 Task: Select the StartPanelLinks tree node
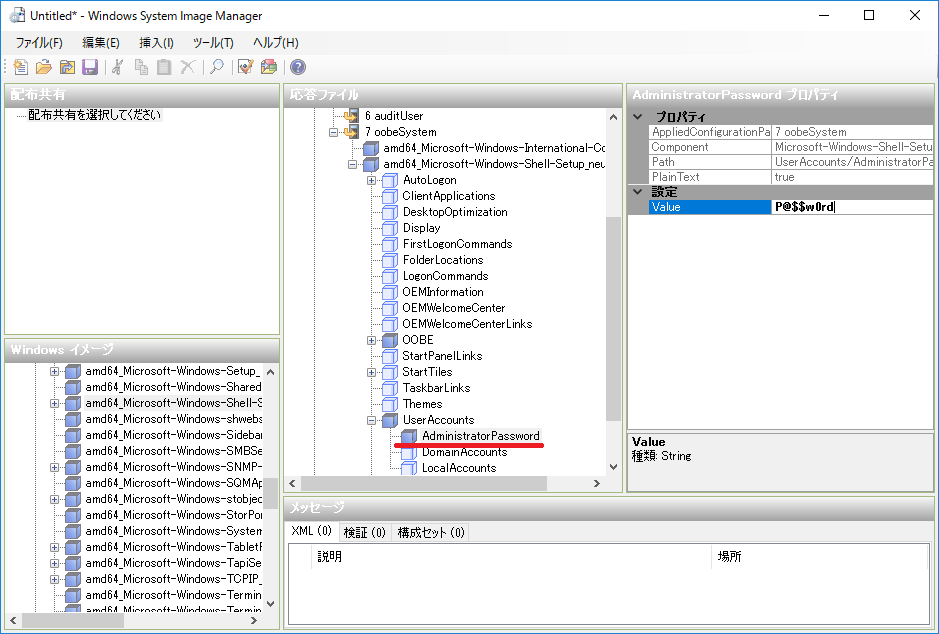[x=442, y=356]
